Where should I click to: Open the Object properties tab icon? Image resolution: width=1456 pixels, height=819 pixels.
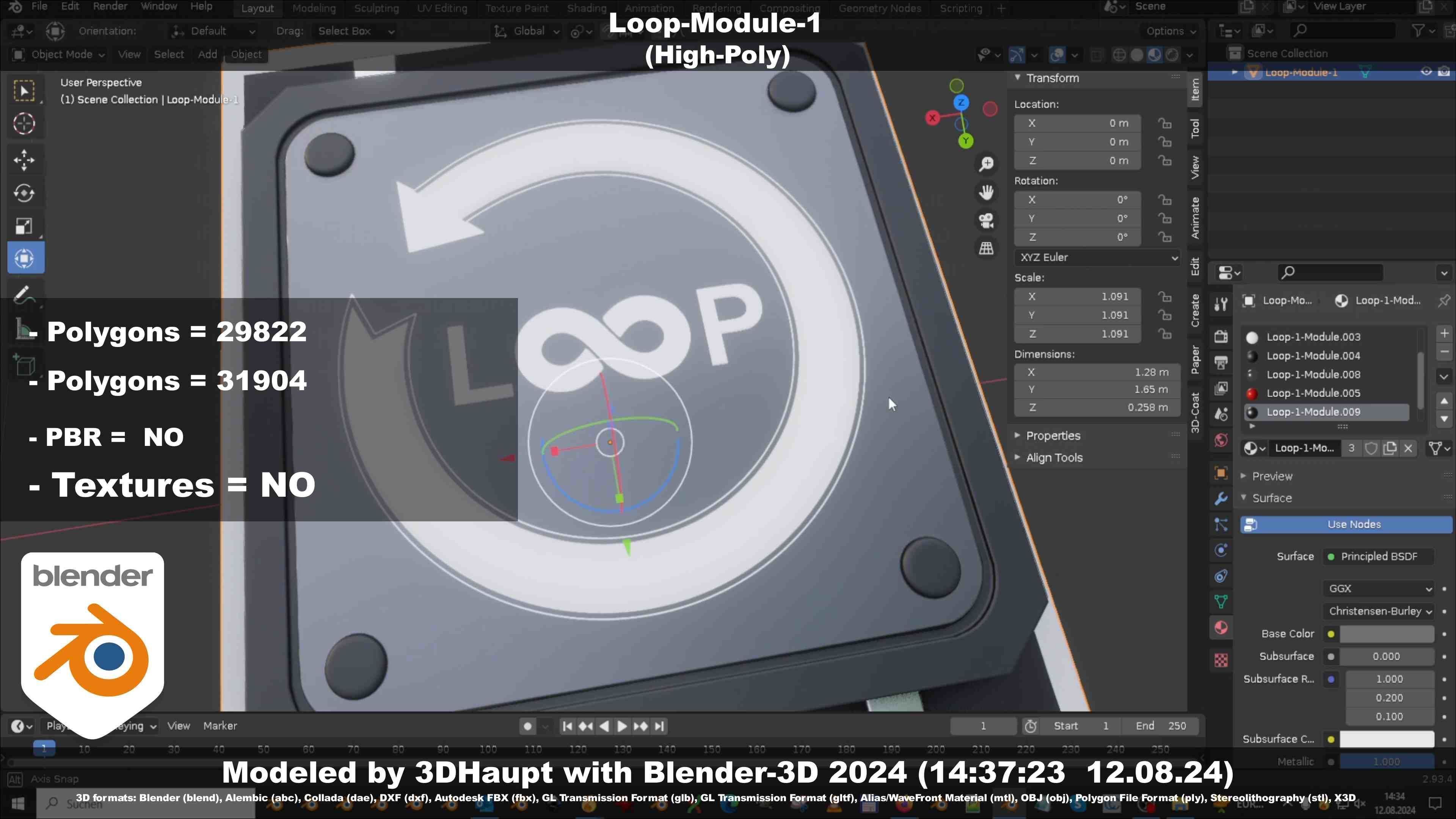[1221, 472]
